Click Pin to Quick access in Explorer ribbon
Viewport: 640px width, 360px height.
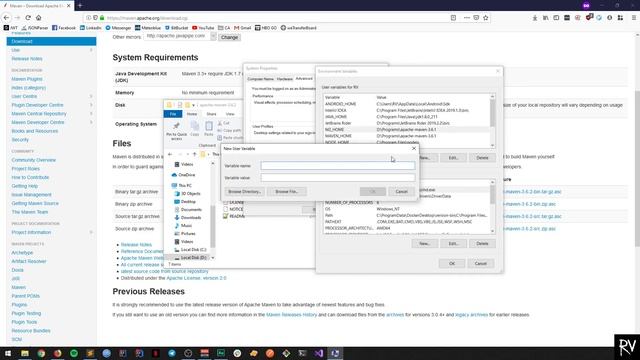pos(176,131)
